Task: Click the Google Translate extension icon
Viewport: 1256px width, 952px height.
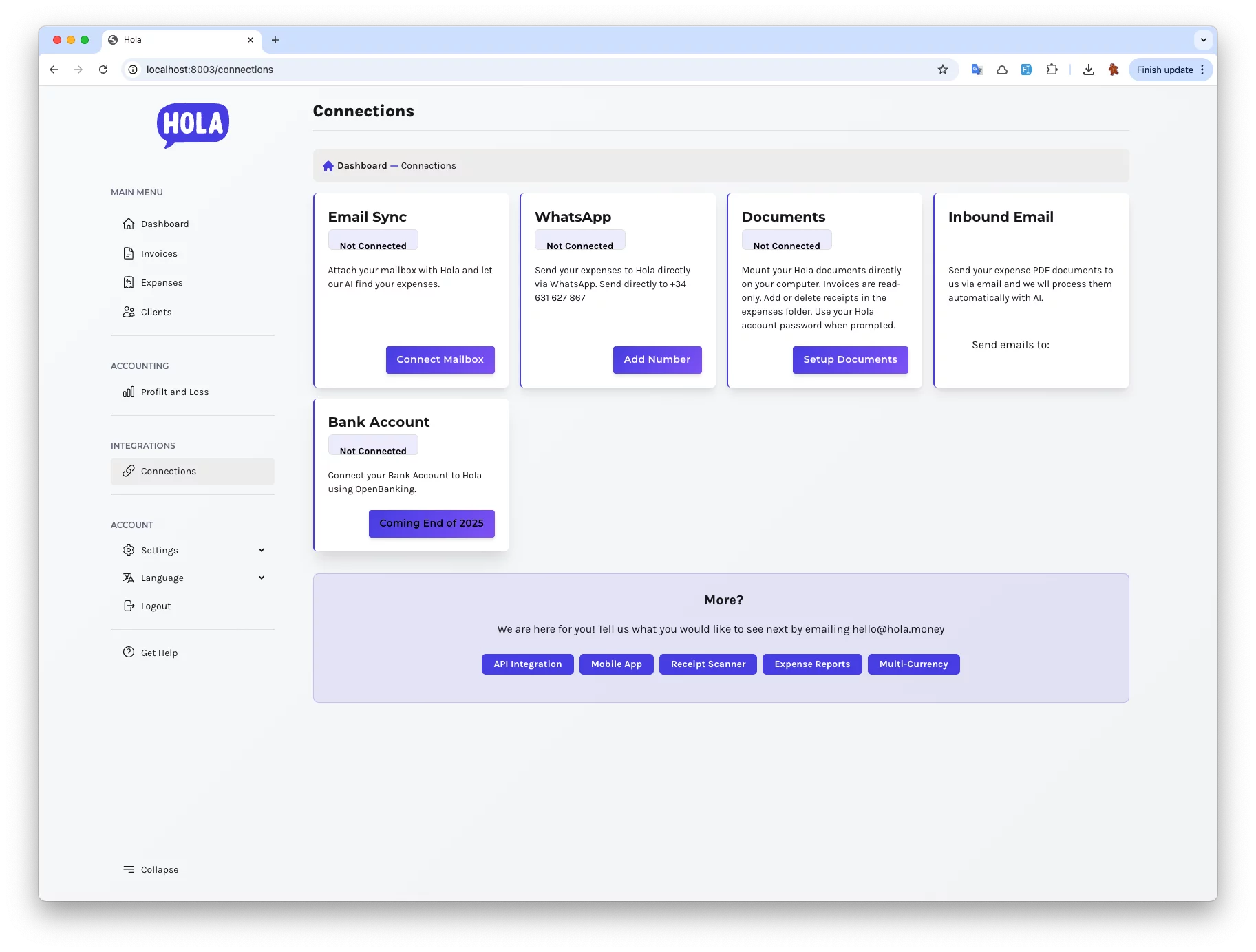Action: point(977,70)
